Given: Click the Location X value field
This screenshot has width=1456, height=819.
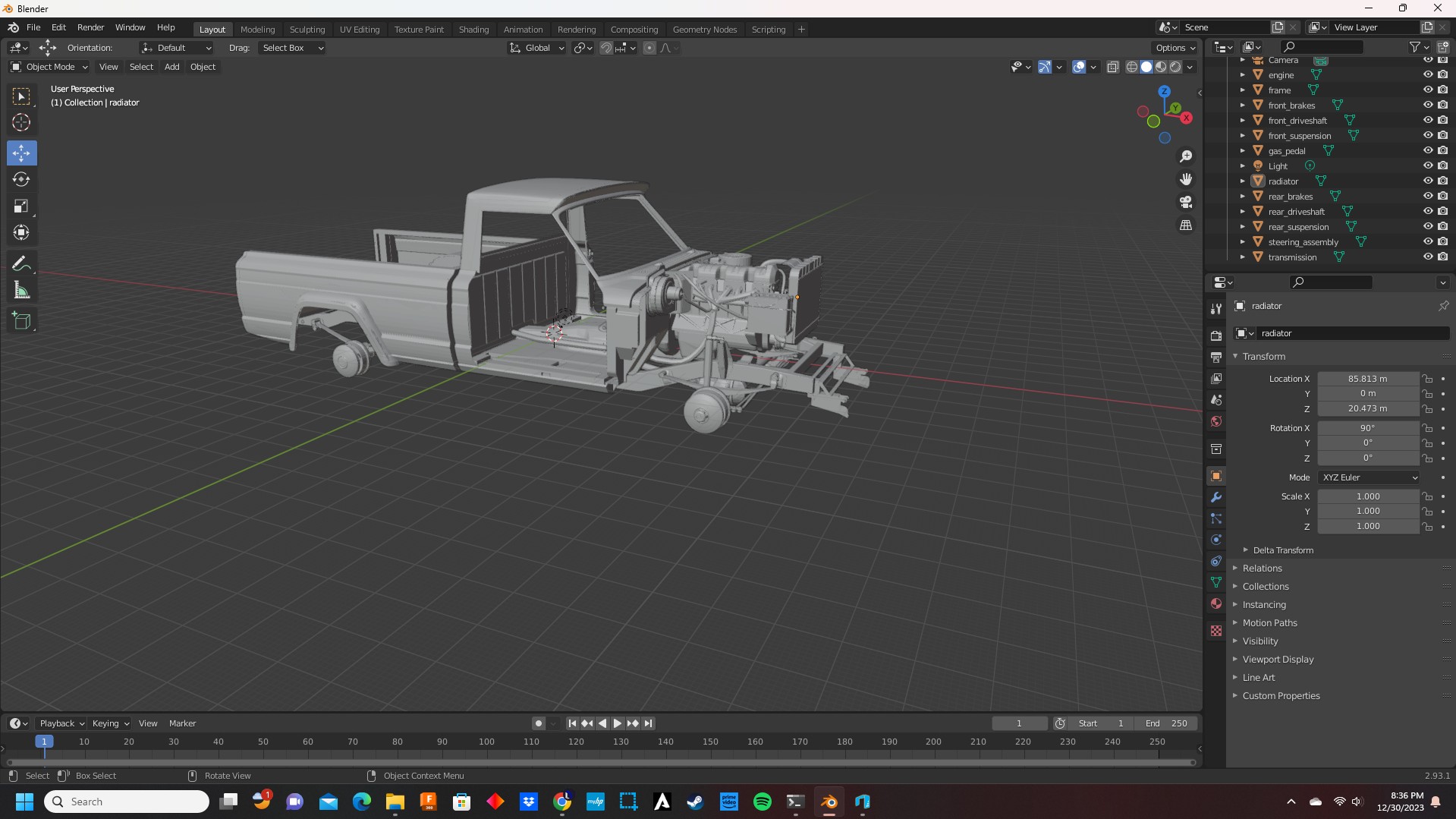Looking at the screenshot, I should (x=1367, y=379).
